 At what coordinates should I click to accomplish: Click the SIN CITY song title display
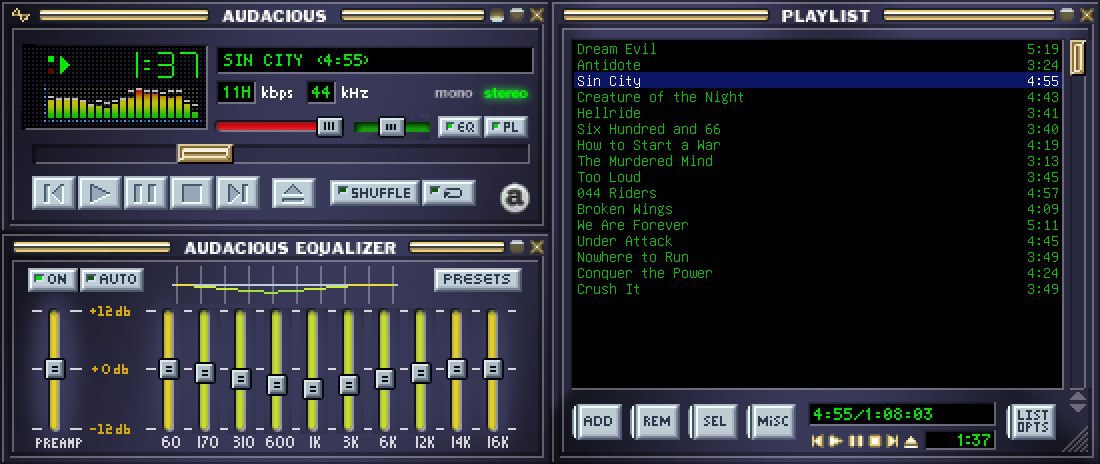coord(375,60)
